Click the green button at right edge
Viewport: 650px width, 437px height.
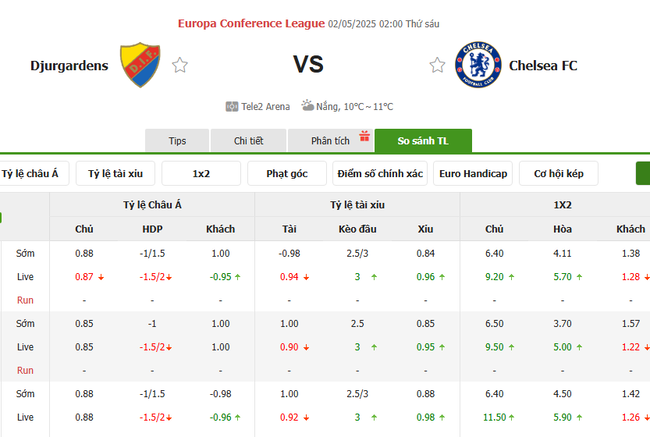(643, 174)
